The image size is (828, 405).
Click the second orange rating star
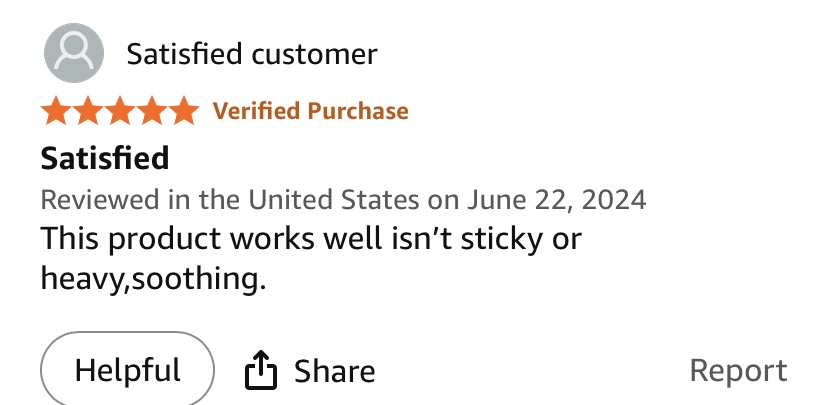pos(89,111)
